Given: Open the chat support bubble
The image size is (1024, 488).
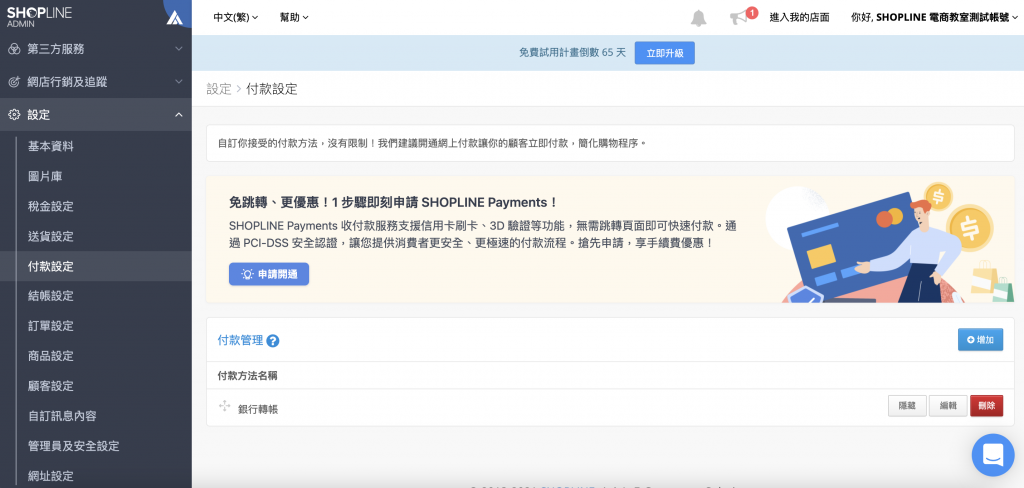Looking at the screenshot, I should point(993,455).
